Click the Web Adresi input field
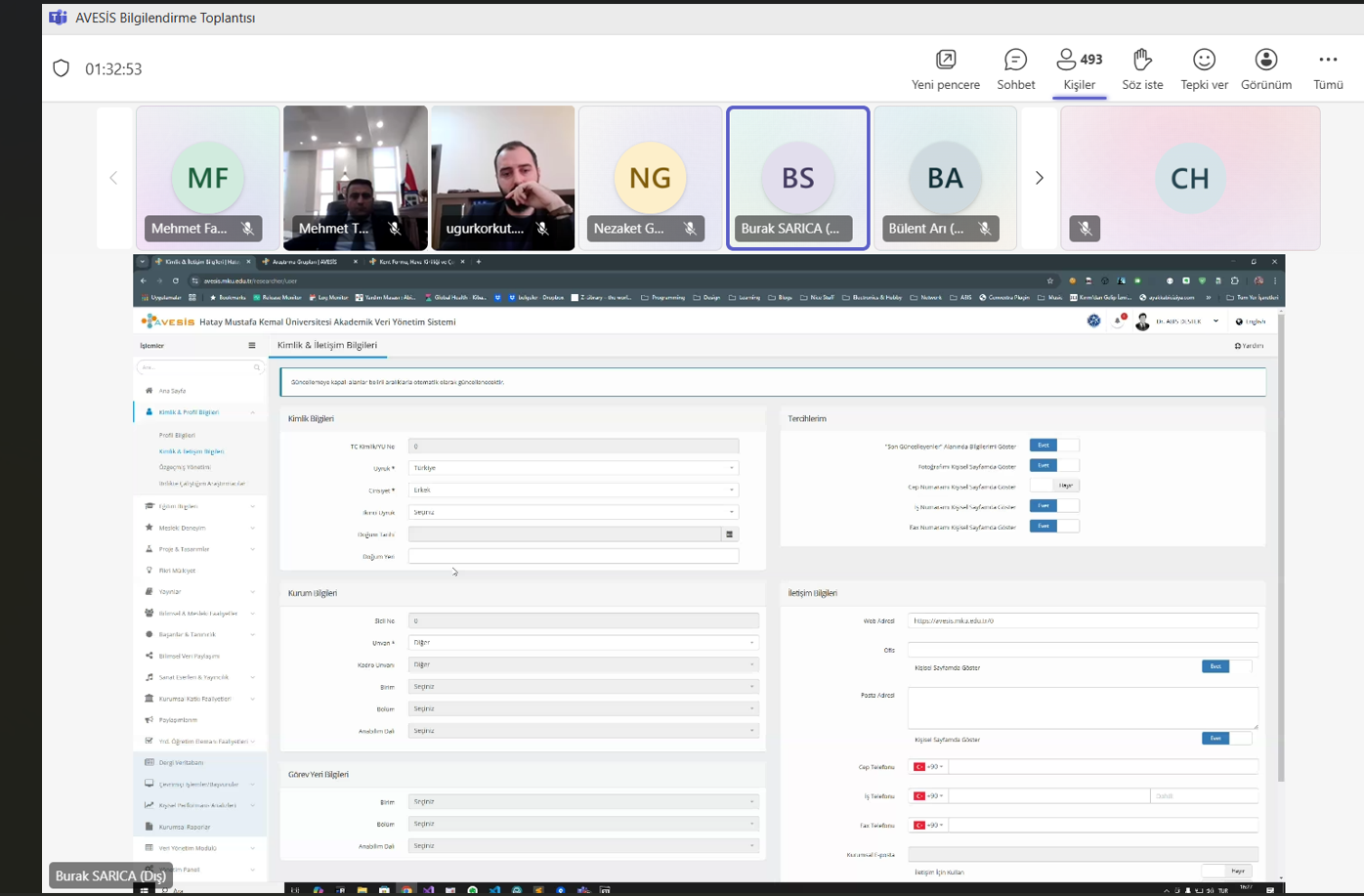The image size is (1364, 896). point(1082,621)
